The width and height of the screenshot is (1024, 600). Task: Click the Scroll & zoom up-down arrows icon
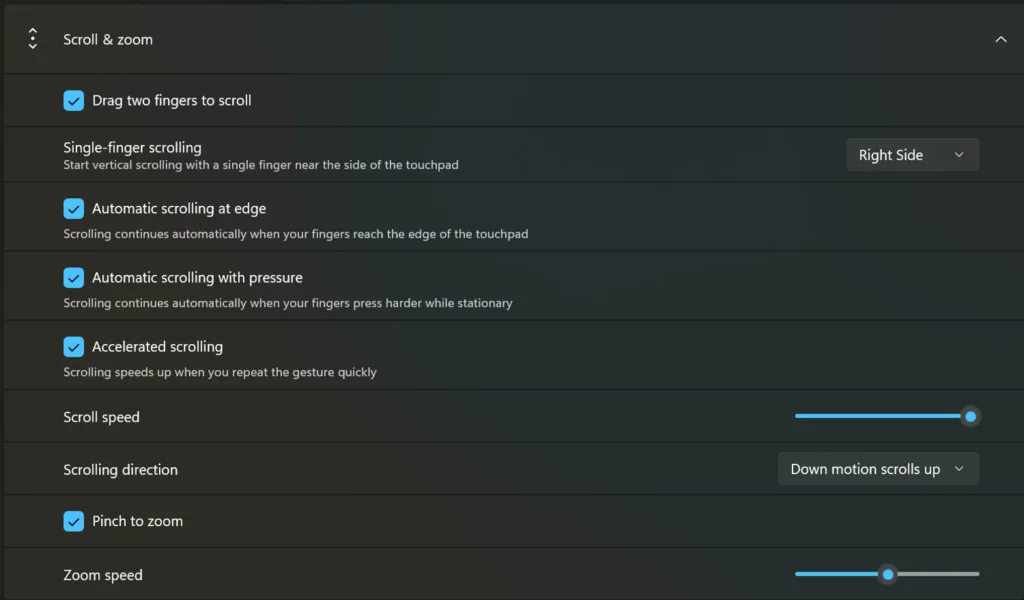point(33,39)
